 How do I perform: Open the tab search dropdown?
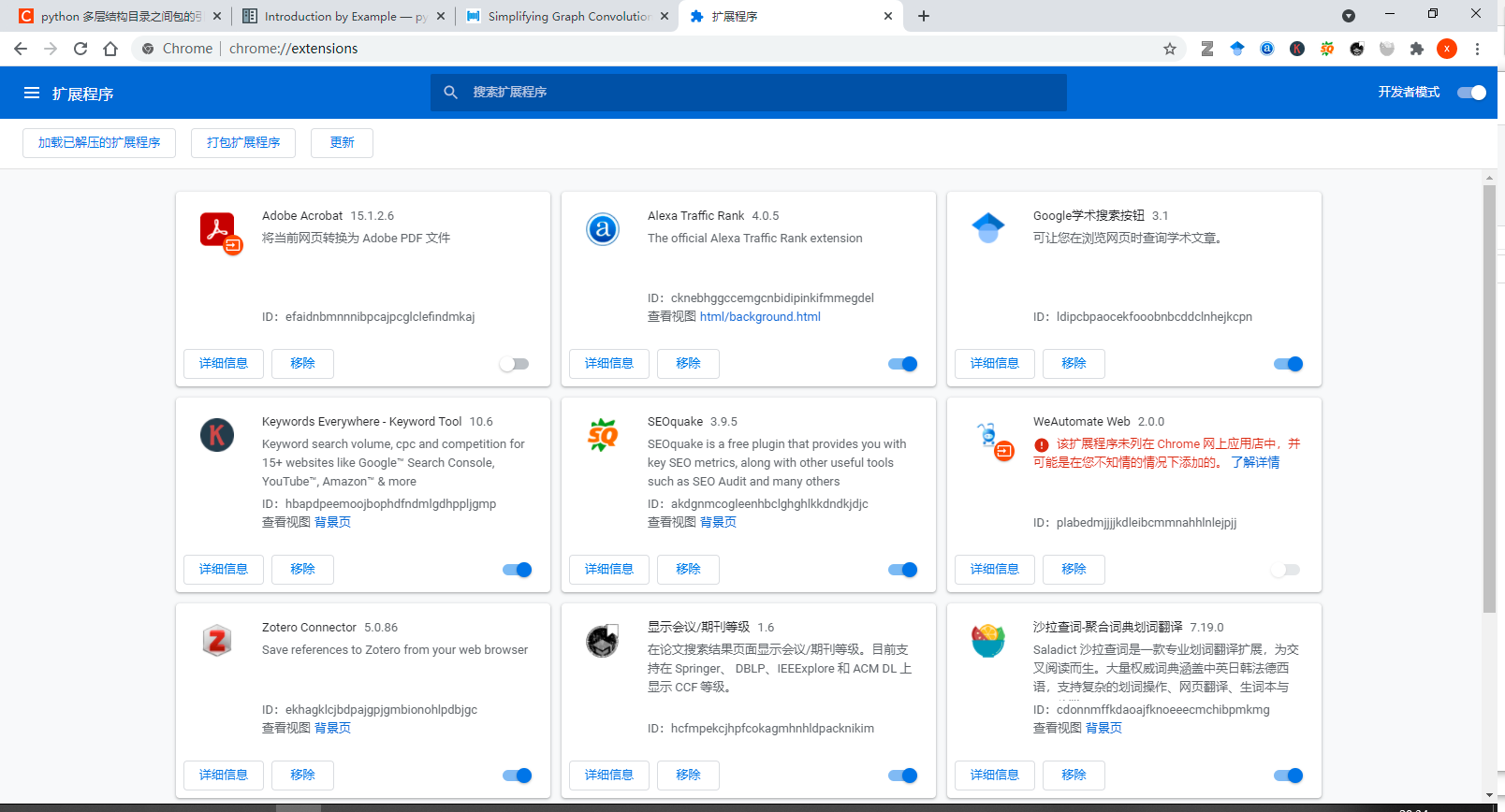tap(1349, 16)
